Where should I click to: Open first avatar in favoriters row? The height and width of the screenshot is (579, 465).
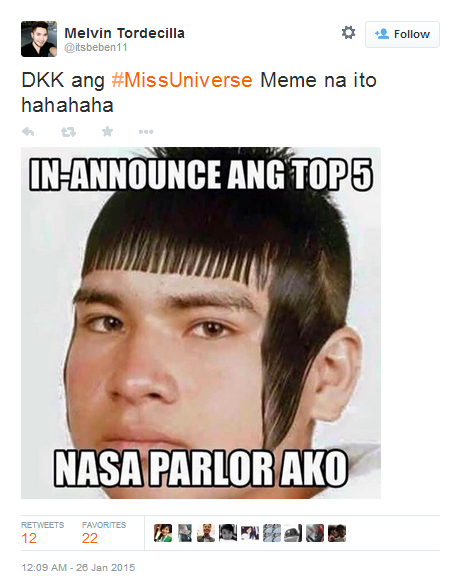point(163,533)
